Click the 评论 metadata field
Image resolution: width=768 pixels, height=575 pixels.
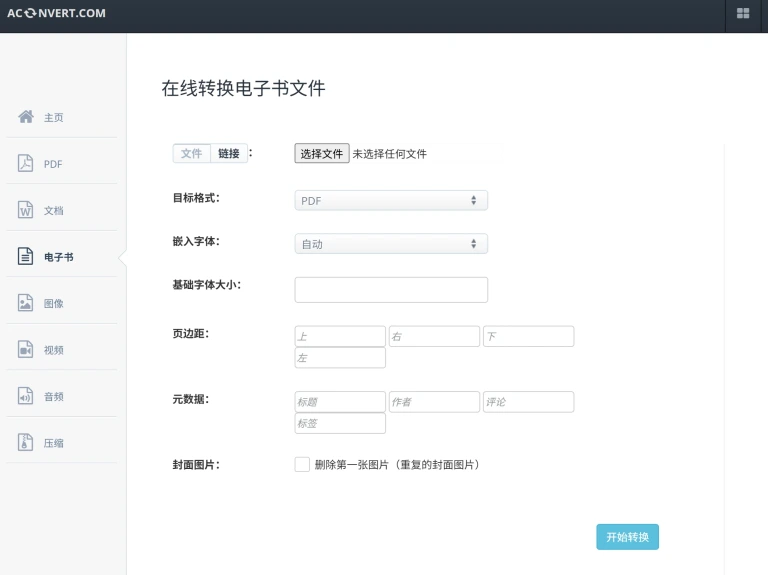[x=528, y=402]
